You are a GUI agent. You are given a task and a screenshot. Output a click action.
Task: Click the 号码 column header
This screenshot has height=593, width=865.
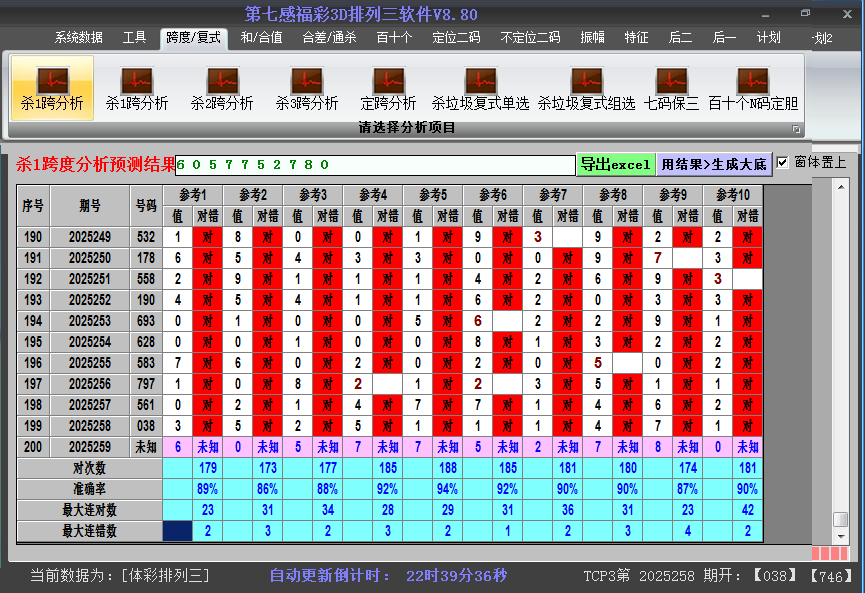(146, 206)
